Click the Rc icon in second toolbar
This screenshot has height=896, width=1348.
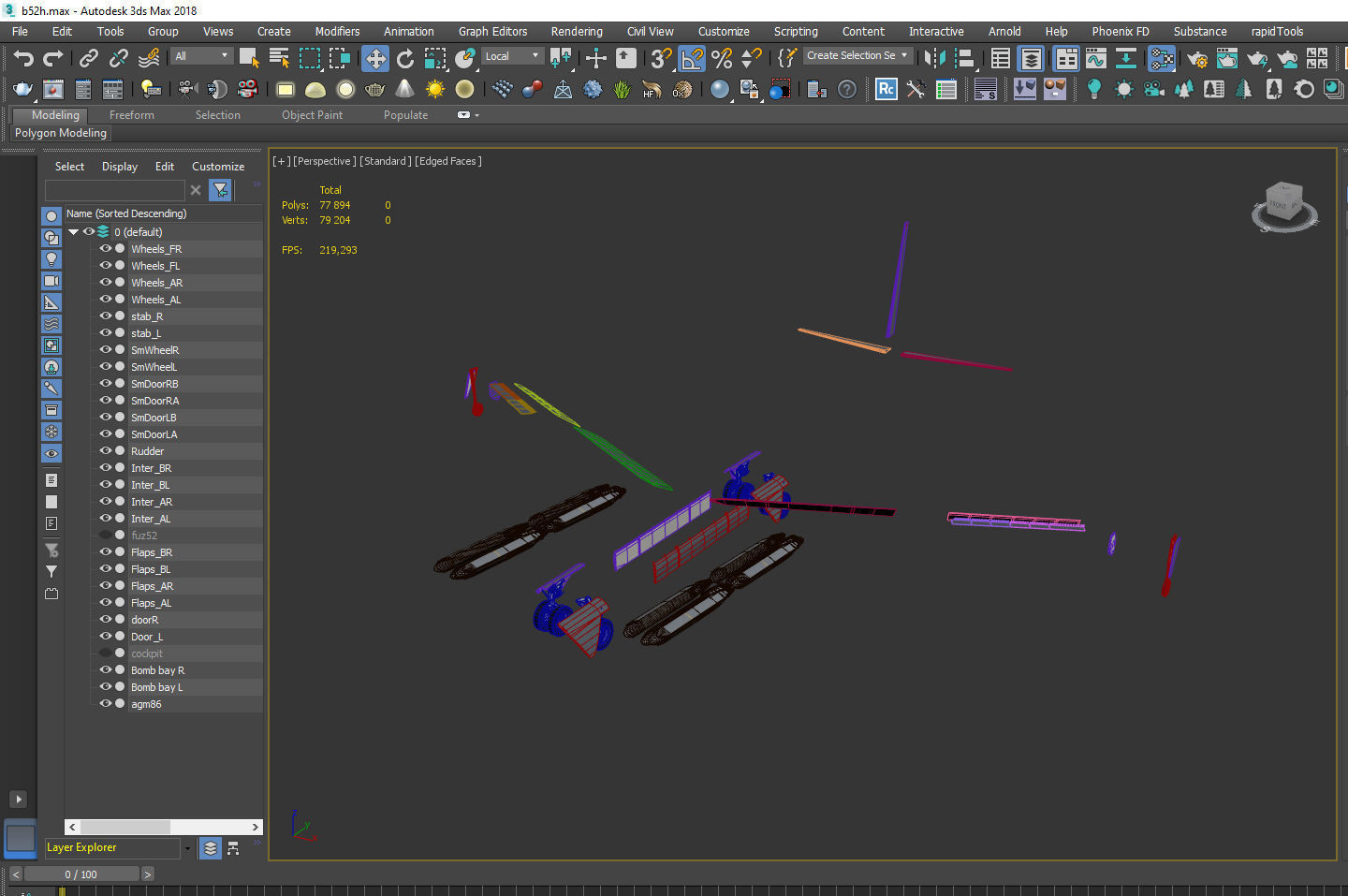click(x=886, y=89)
